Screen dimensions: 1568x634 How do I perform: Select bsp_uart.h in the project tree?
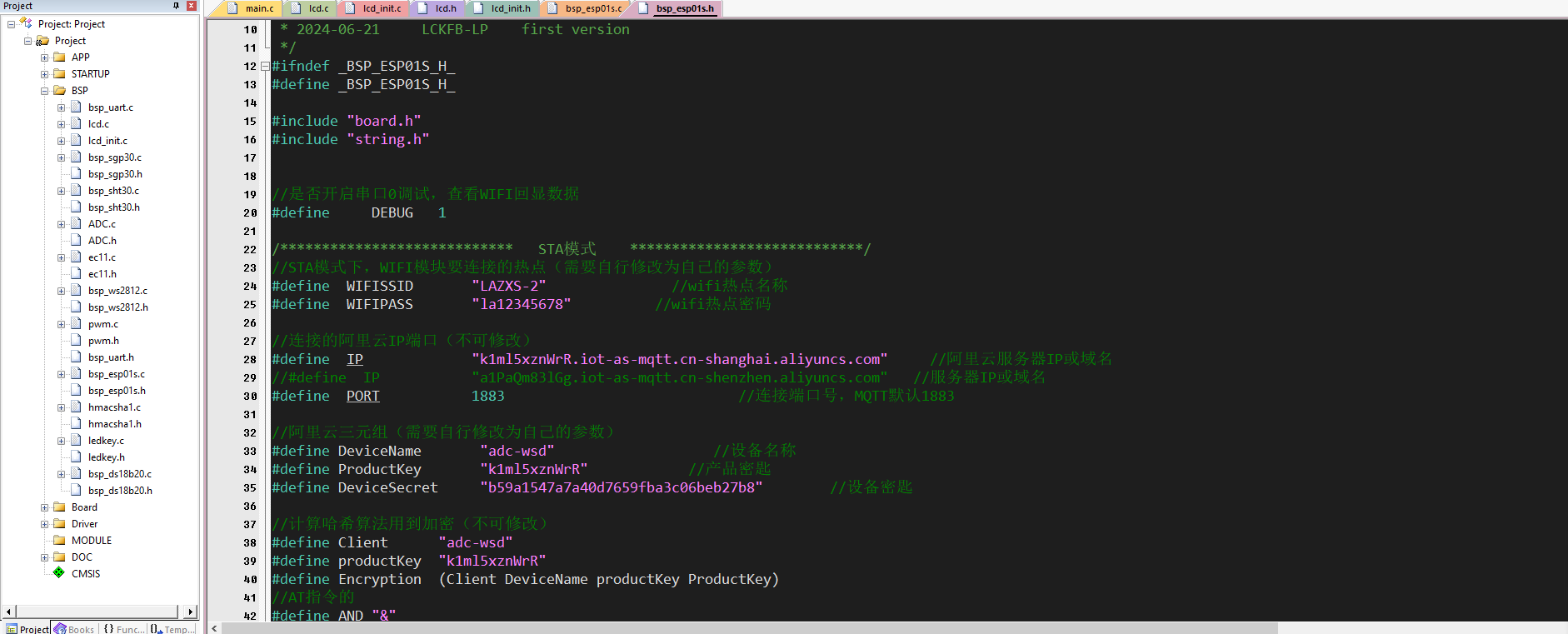(111, 357)
